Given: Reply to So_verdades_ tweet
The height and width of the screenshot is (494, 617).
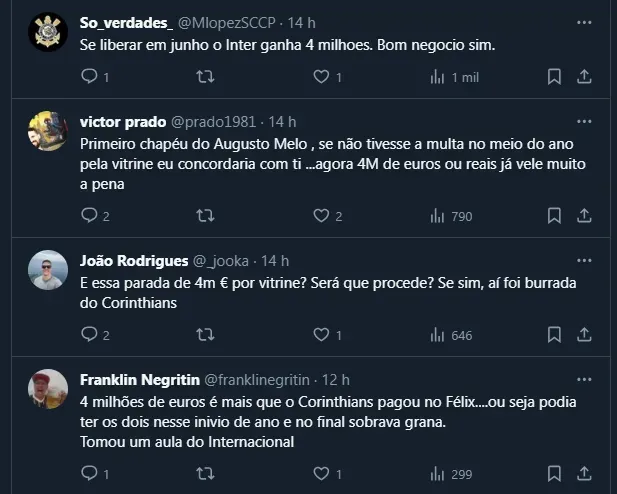Looking at the screenshot, I should pos(88,77).
